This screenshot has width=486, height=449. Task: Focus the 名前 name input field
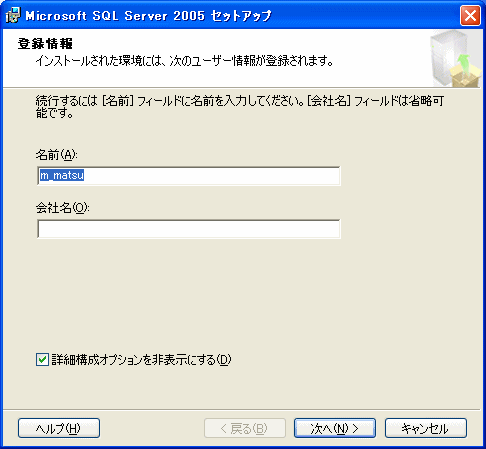(x=189, y=176)
